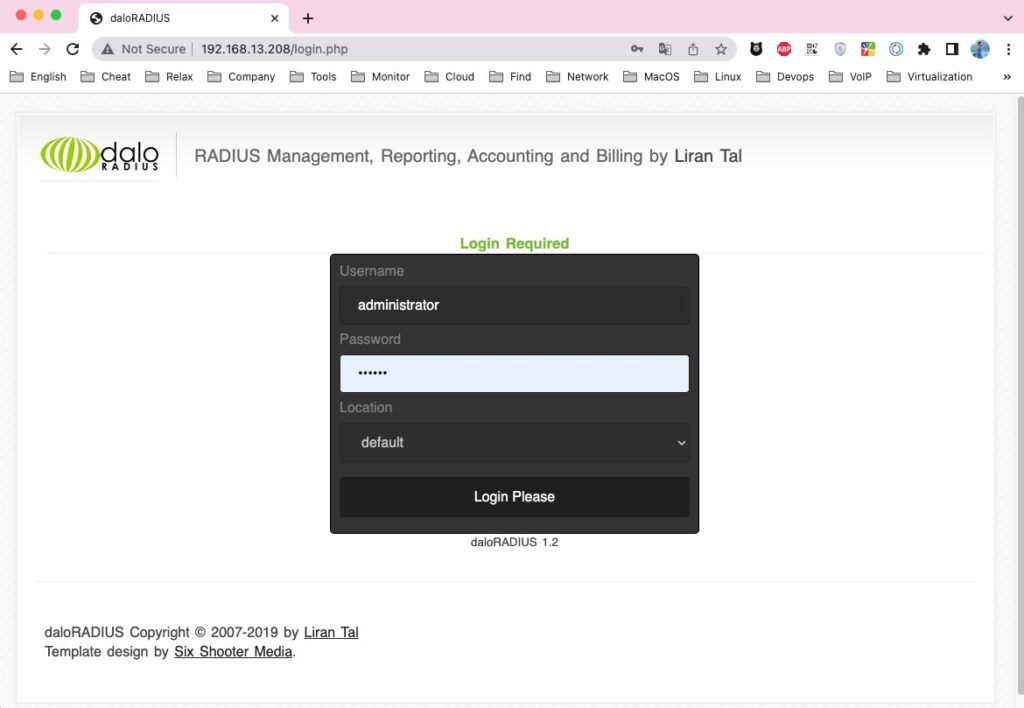1024x708 pixels.
Task: Click the daloRADIUS 1.2 version text
Action: point(514,542)
